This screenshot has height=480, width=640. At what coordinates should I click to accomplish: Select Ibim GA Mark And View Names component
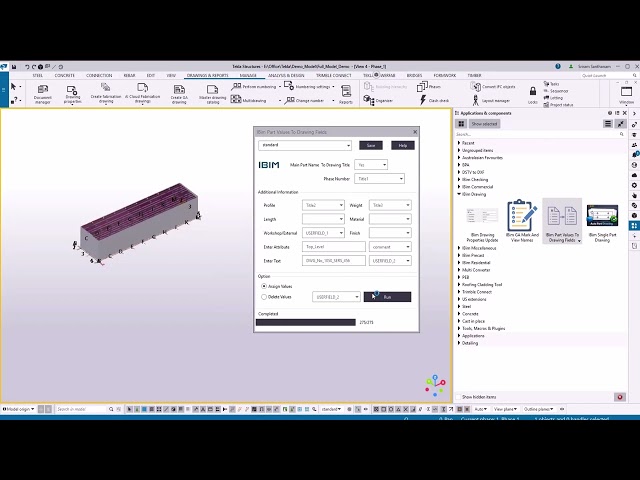(x=522, y=221)
